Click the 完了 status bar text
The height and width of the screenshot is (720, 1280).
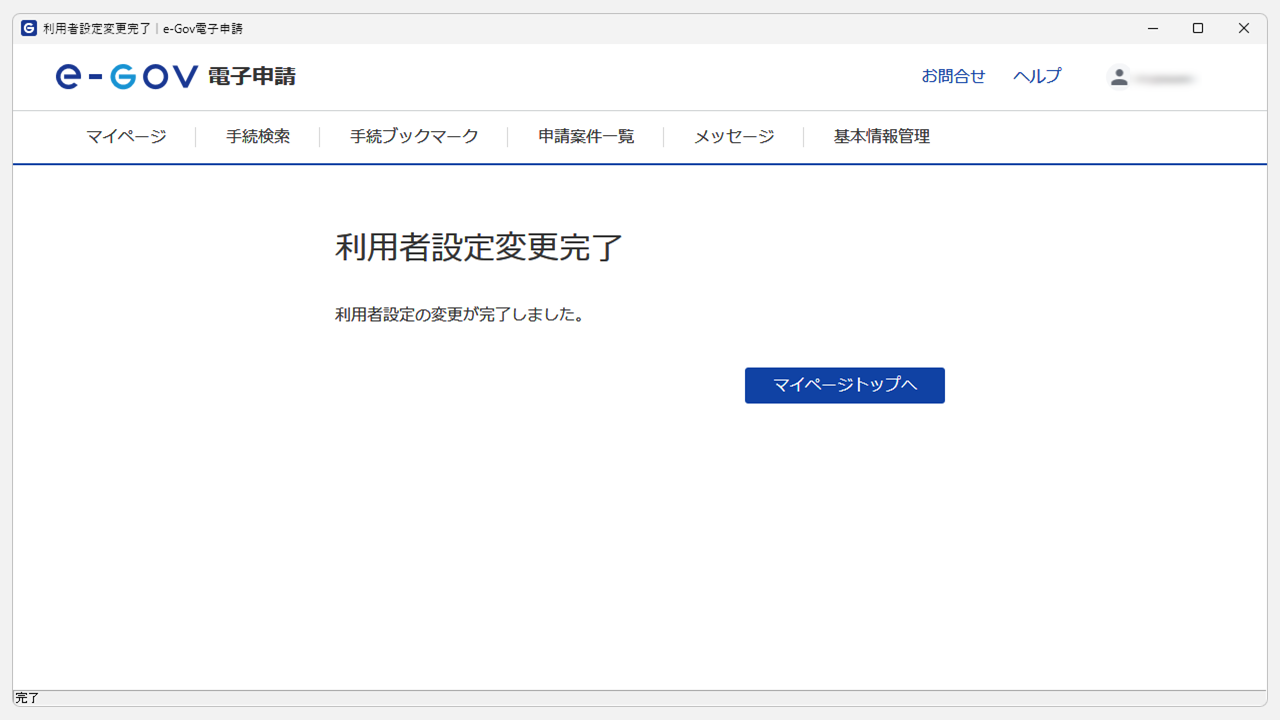[28, 698]
